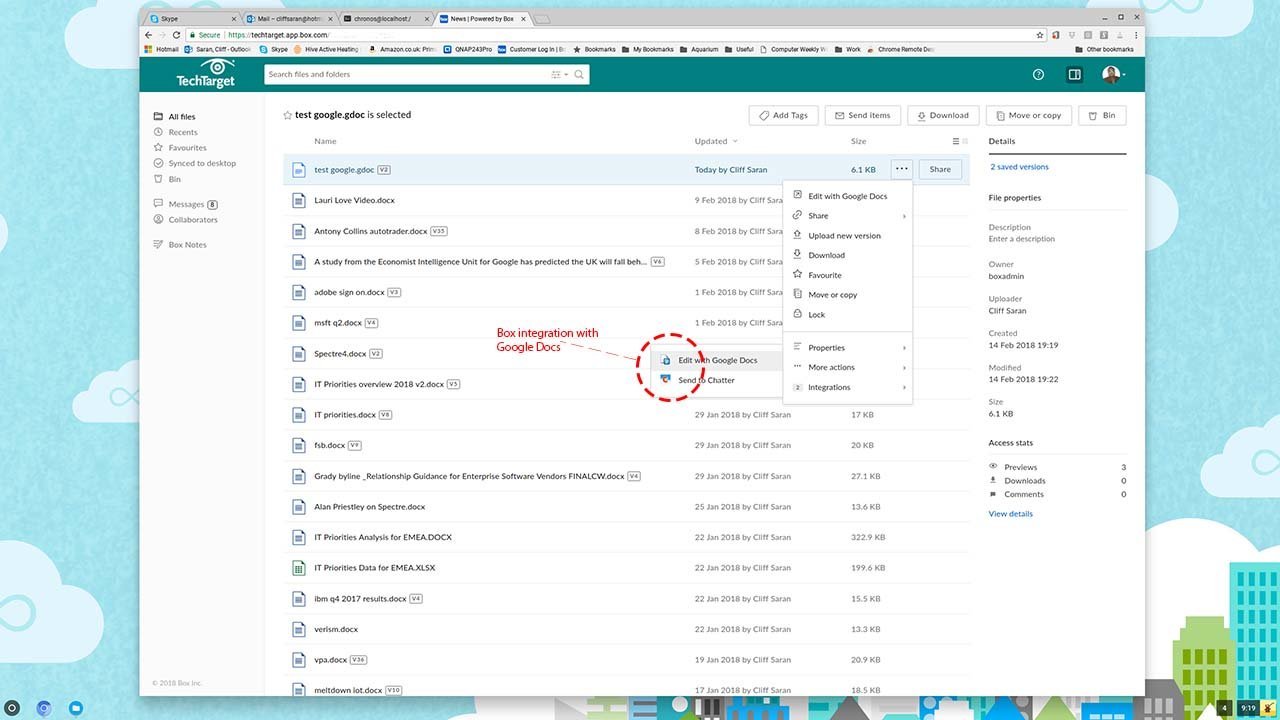The width and height of the screenshot is (1280, 720).
Task: Click the Download button in toolbar
Action: pos(942,115)
